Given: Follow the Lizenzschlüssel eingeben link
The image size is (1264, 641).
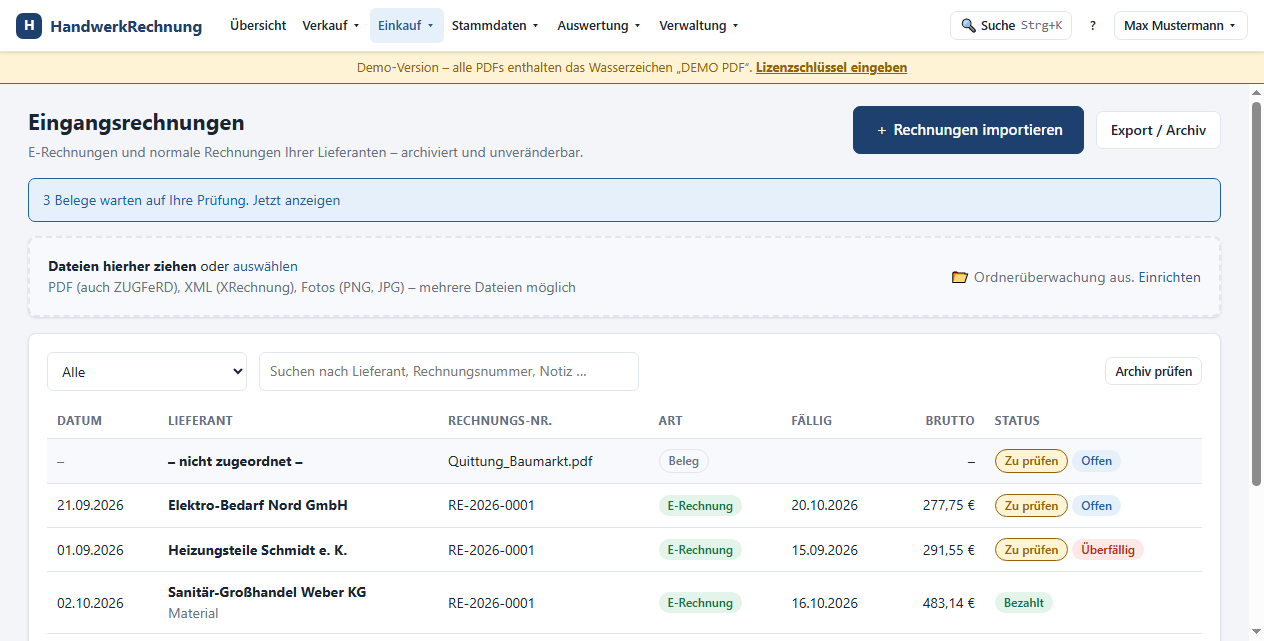Looking at the screenshot, I should pyautogui.click(x=831, y=68).
